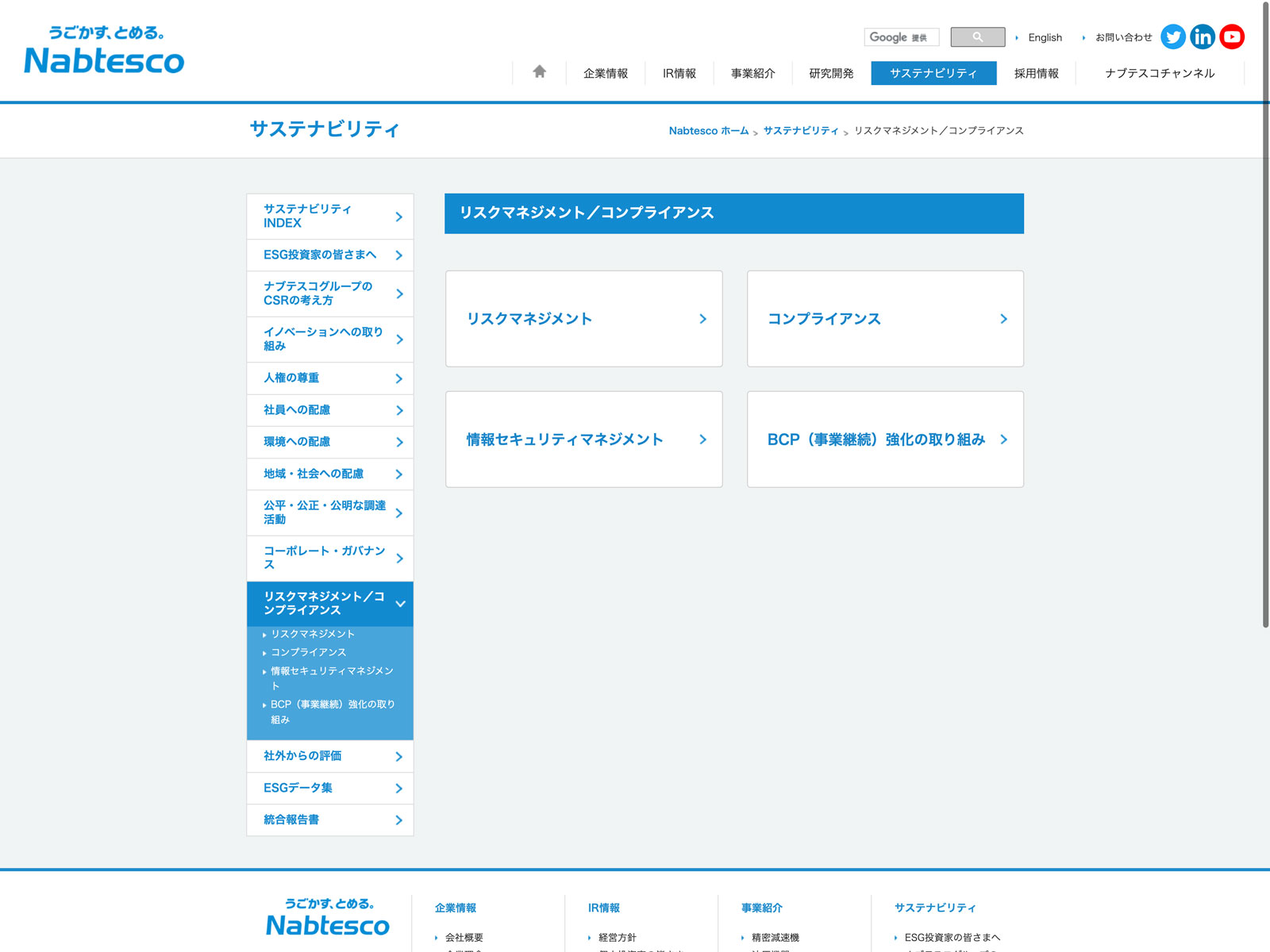1270x952 pixels.
Task: Expand the 環境への配慮 sidebar item
Action: point(399,442)
